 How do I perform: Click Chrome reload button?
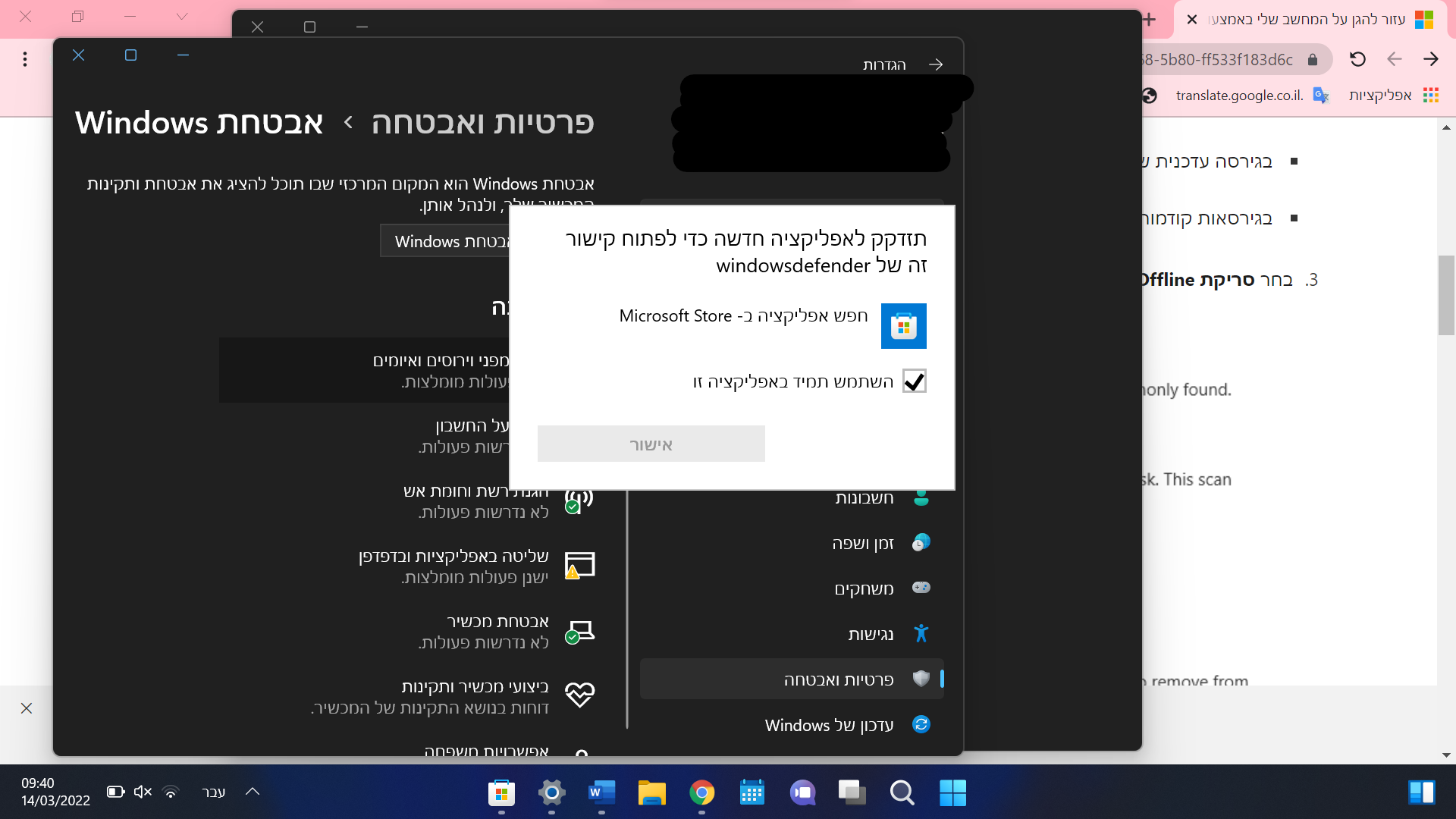tap(1357, 59)
